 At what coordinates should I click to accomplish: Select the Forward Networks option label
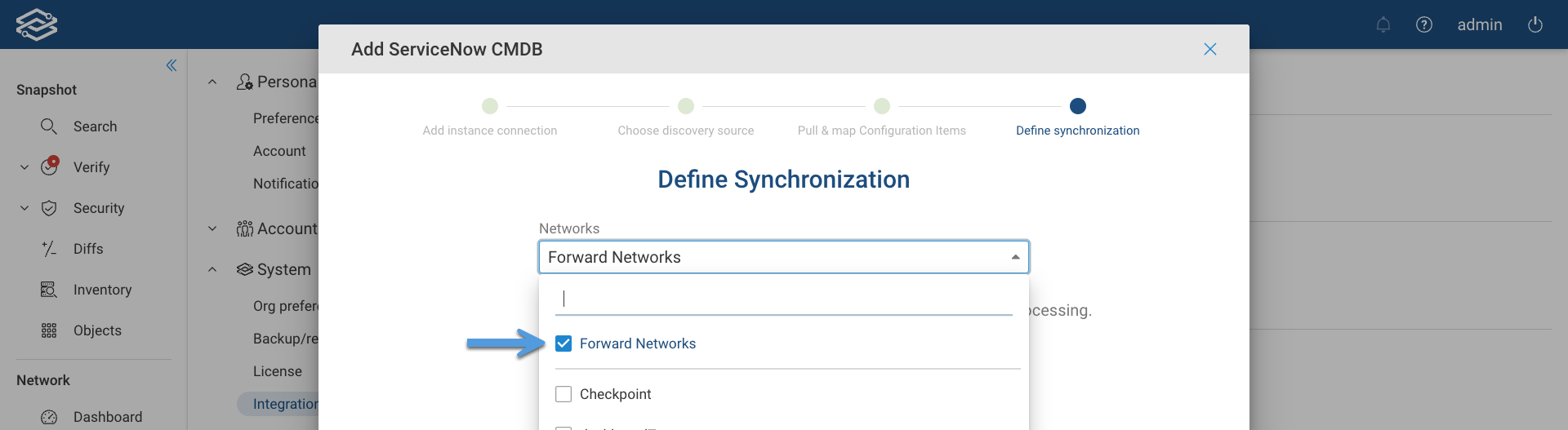click(x=638, y=344)
